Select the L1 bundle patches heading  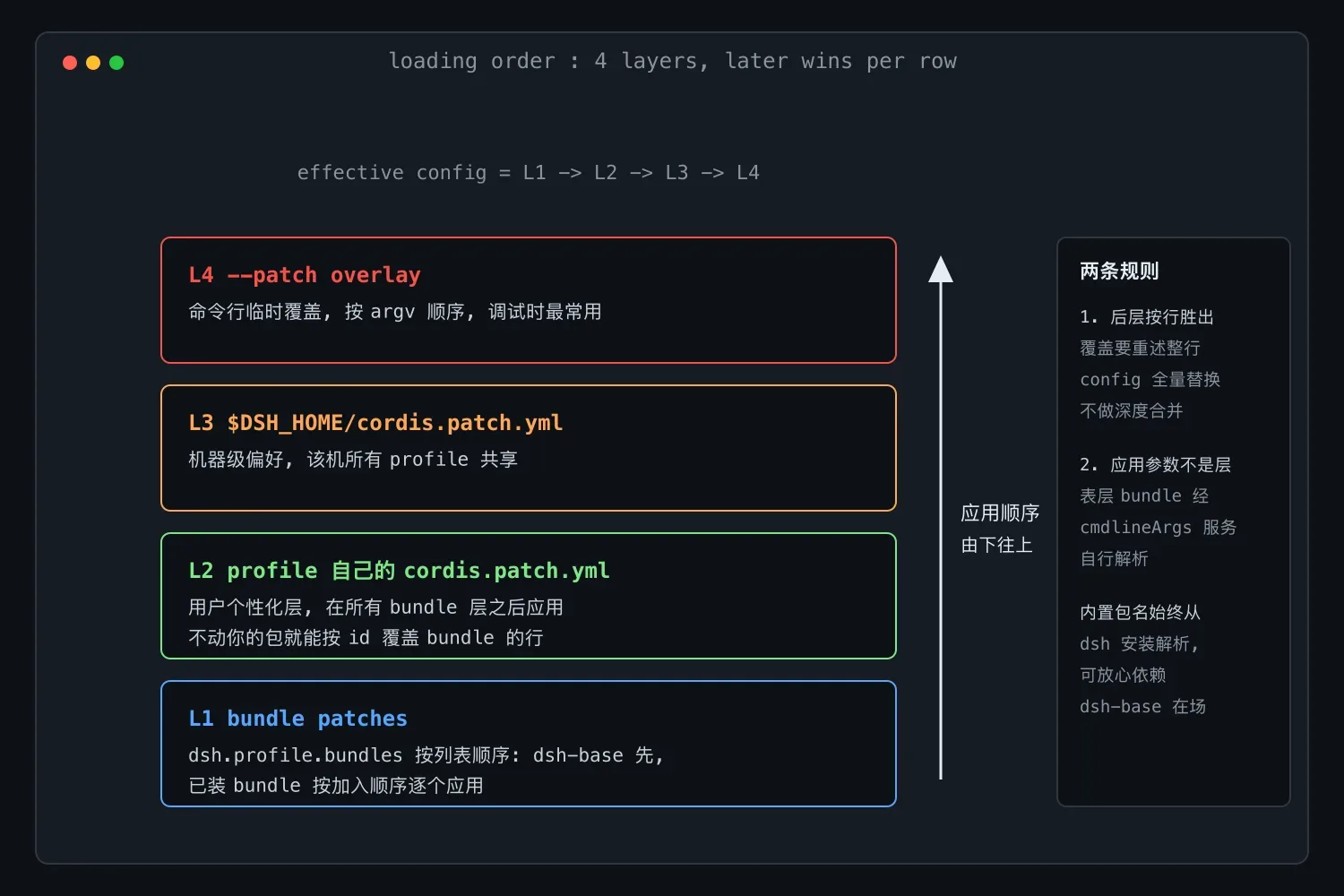coord(297,719)
